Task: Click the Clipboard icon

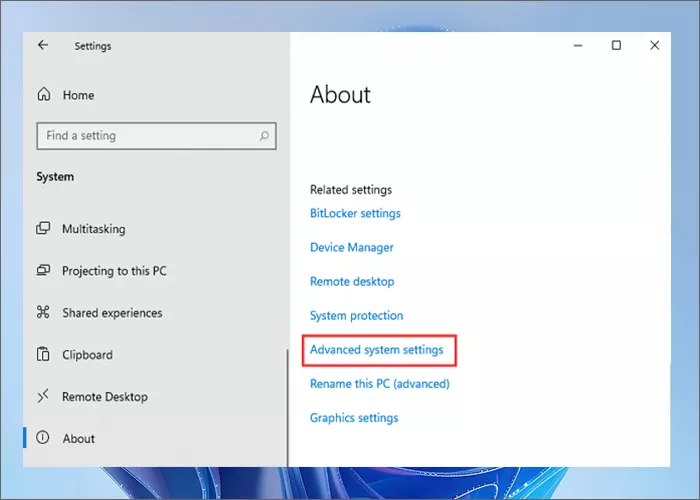Action: (43, 354)
